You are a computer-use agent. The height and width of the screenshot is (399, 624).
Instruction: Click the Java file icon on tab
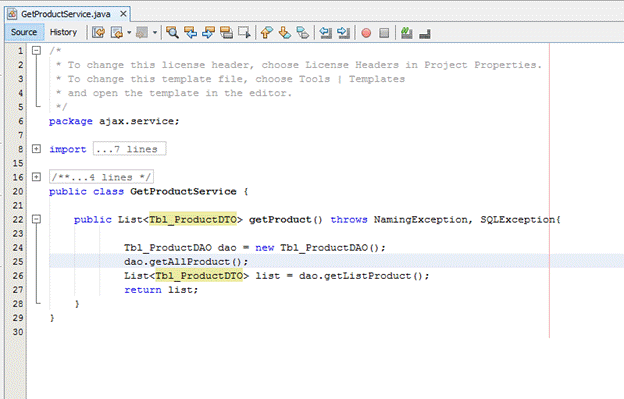coord(12,14)
